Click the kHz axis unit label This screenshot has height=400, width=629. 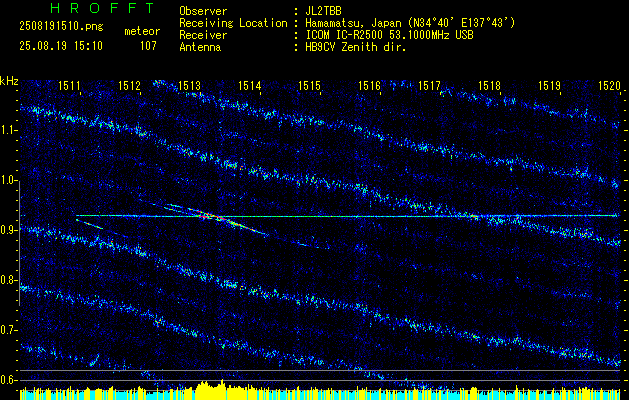(x=9, y=81)
